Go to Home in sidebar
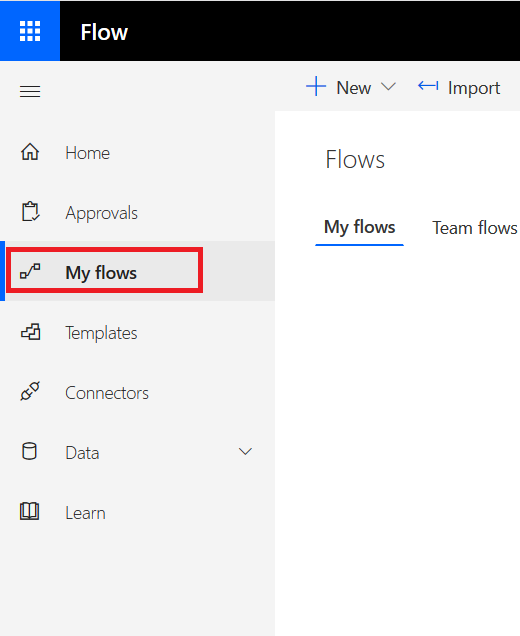Viewport: 520px width, 636px height. pos(88,153)
